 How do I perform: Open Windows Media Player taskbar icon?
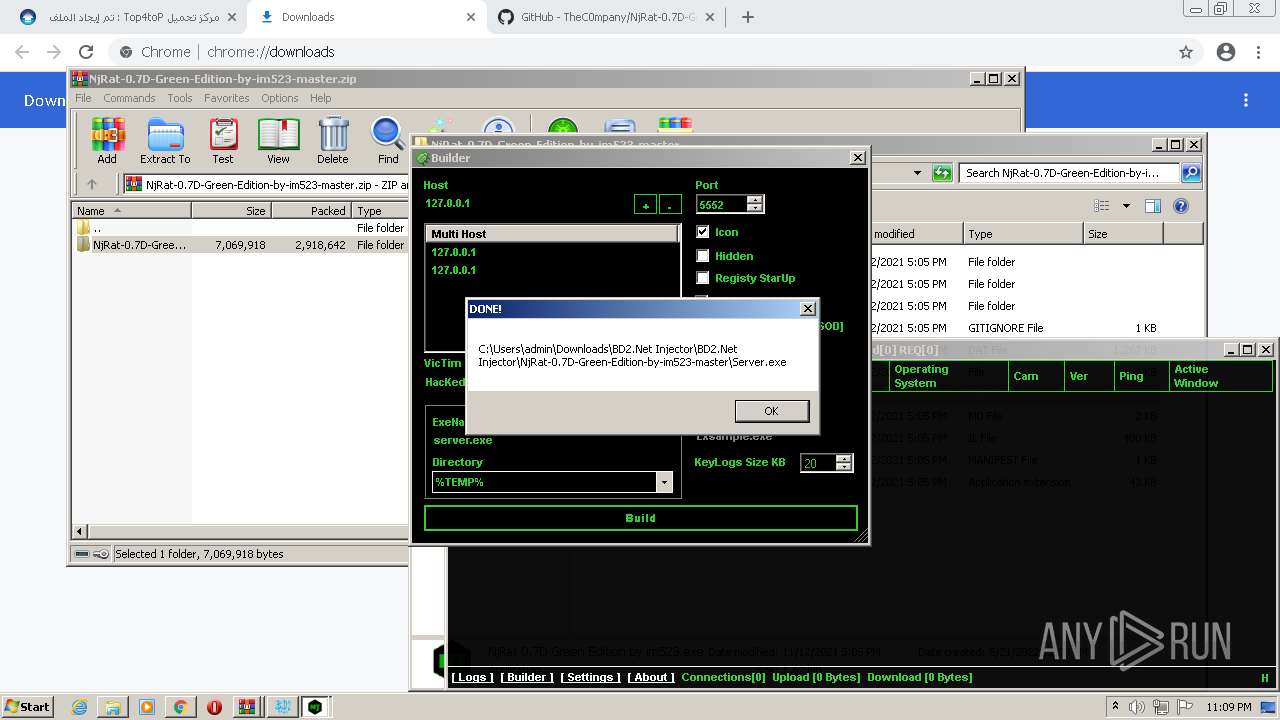(x=147, y=707)
